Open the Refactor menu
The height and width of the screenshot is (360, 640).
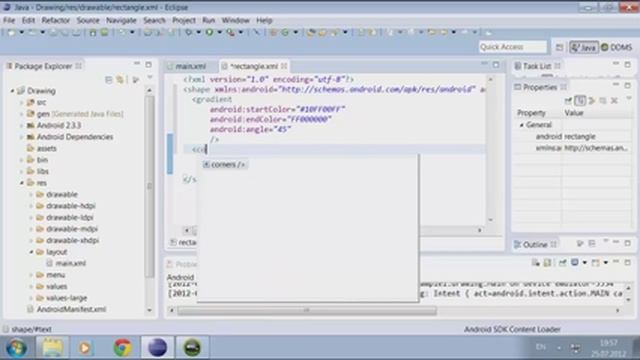tap(56, 20)
